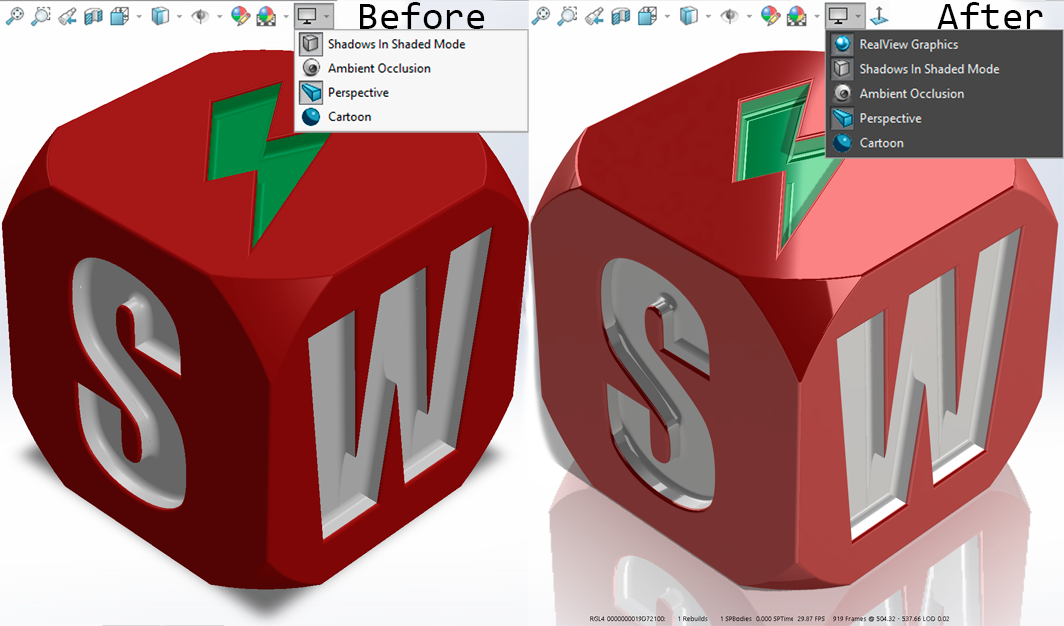Toggle Shadows In Shaded Mode in Before menu
1064x626 pixels.
[411, 44]
